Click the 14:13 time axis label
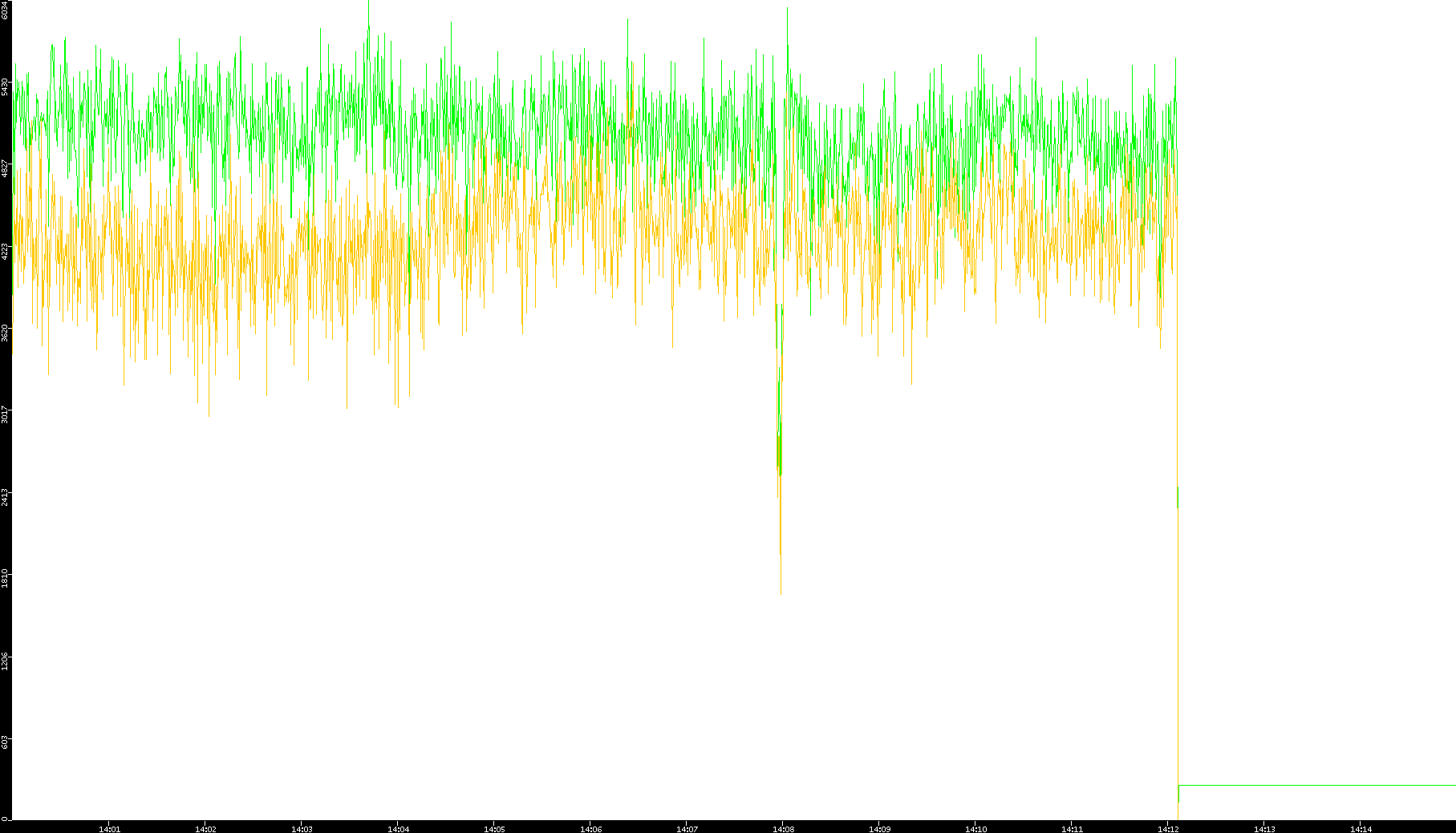The height and width of the screenshot is (833, 1456). click(1264, 829)
